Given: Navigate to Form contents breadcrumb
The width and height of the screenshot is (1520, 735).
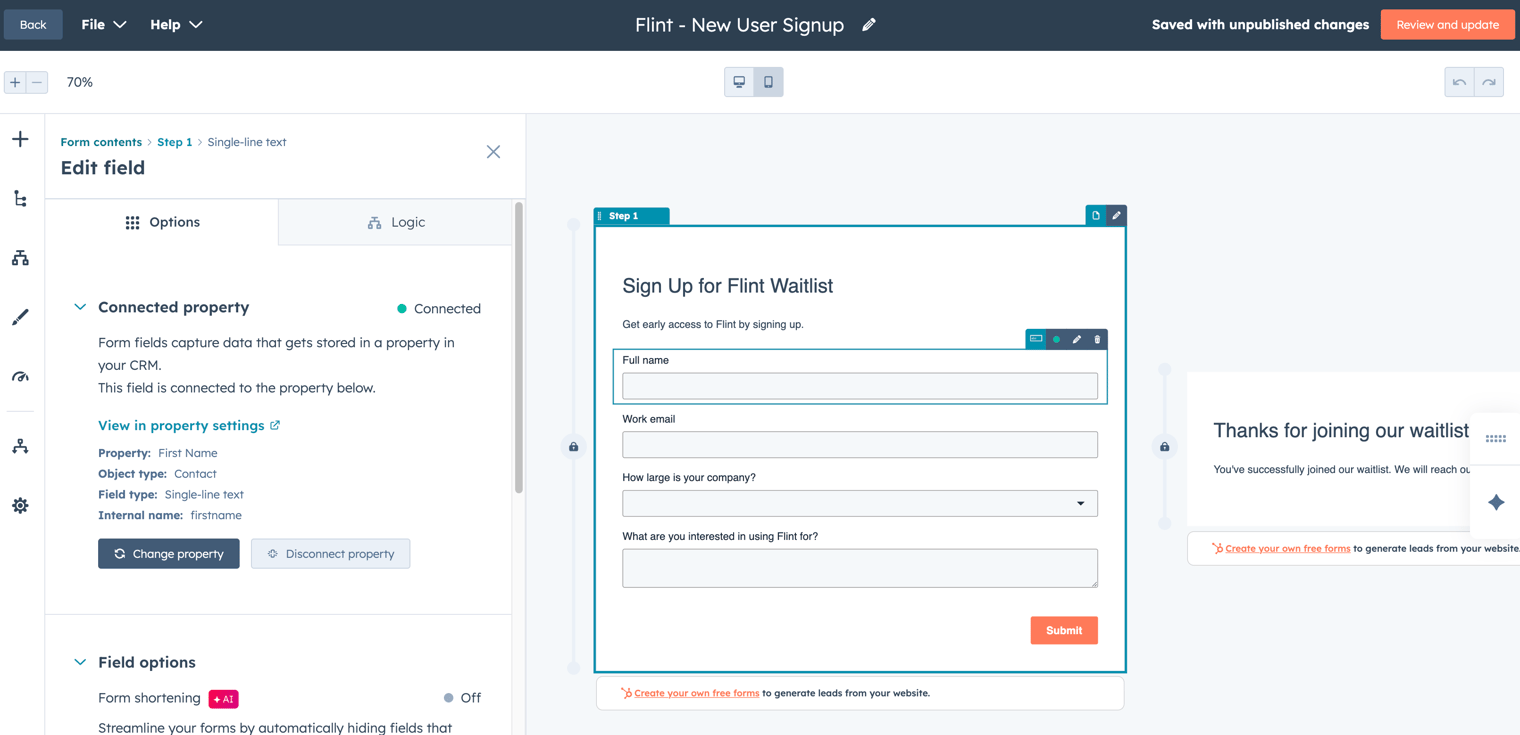Looking at the screenshot, I should pos(101,142).
